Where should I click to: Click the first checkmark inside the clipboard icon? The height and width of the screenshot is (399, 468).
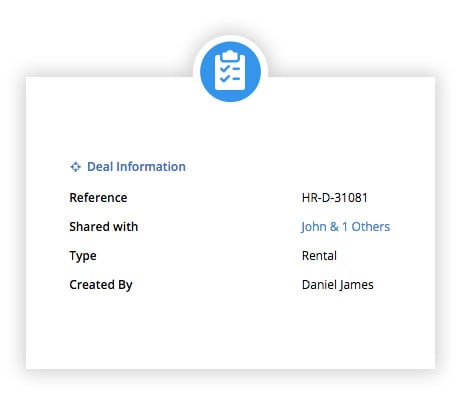pyautogui.click(x=225, y=68)
